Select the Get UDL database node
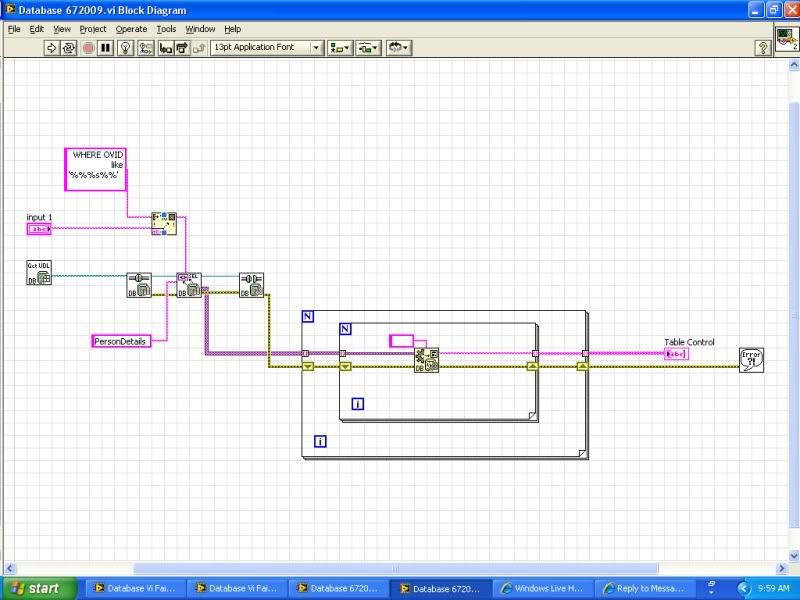This screenshot has width=800, height=600. pos(39,272)
